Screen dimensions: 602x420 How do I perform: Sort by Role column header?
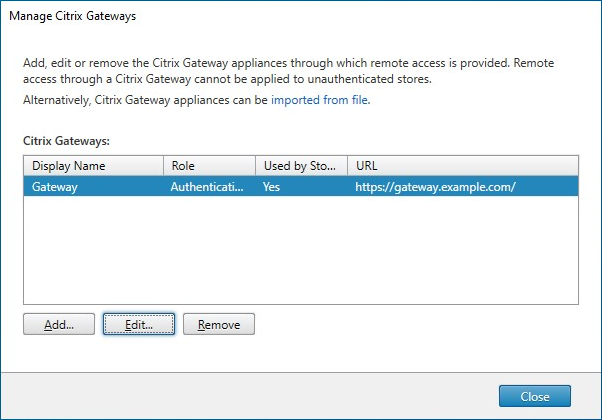tap(205, 165)
